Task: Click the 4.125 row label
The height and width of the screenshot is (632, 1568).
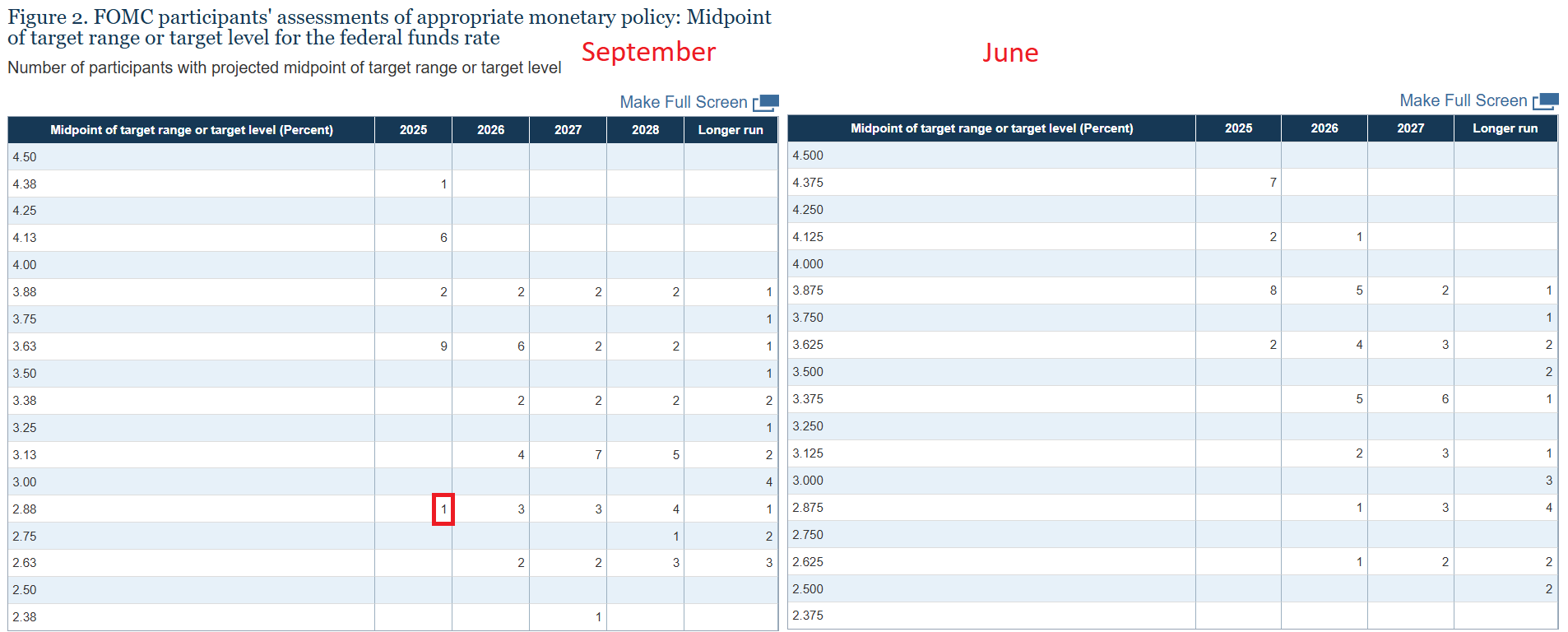Action: [808, 237]
